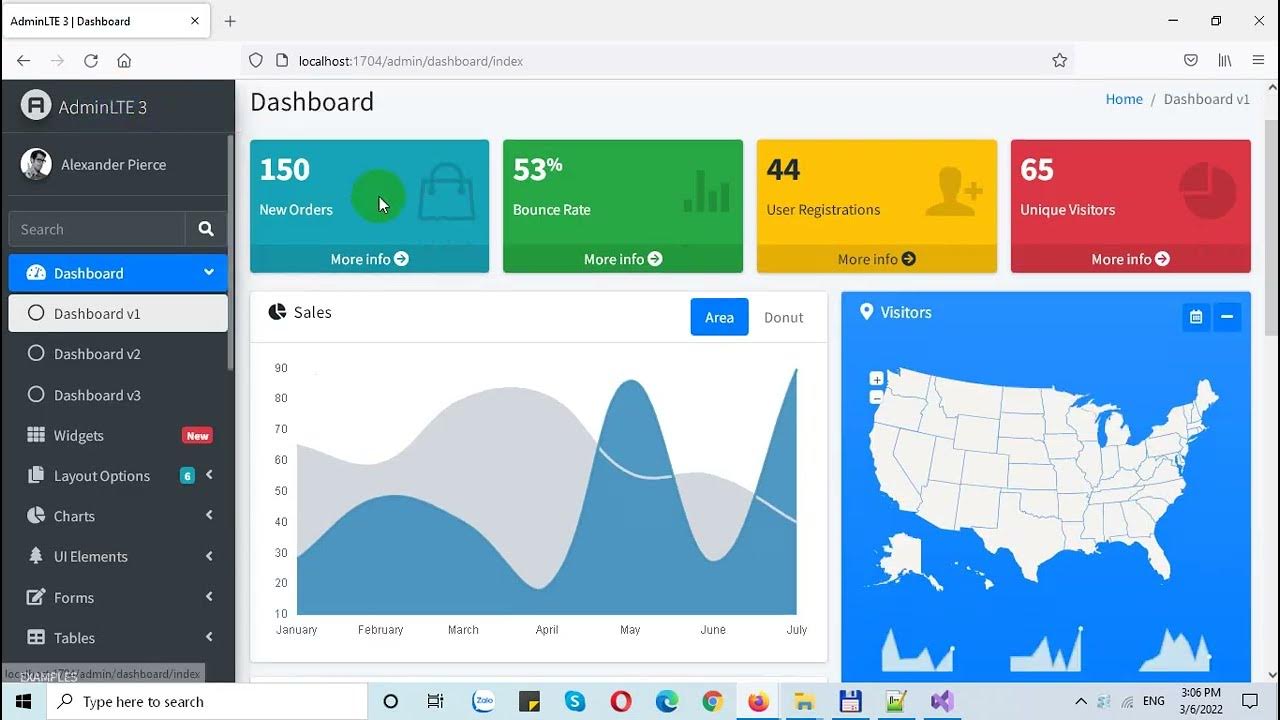Click the UI Elements tree icon
The width and height of the screenshot is (1280, 720).
(x=36, y=556)
